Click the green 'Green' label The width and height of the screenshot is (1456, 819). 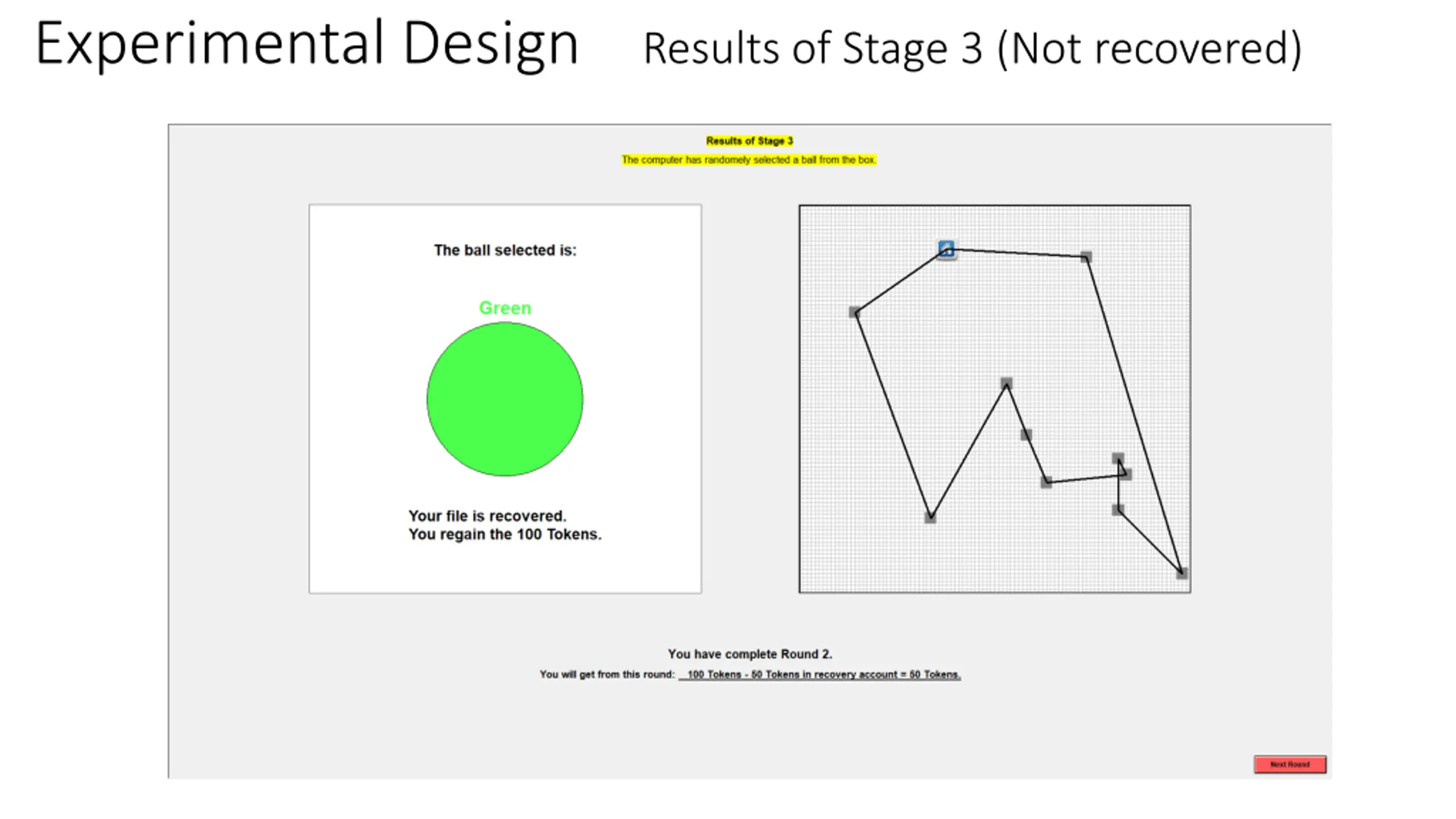[x=505, y=308]
